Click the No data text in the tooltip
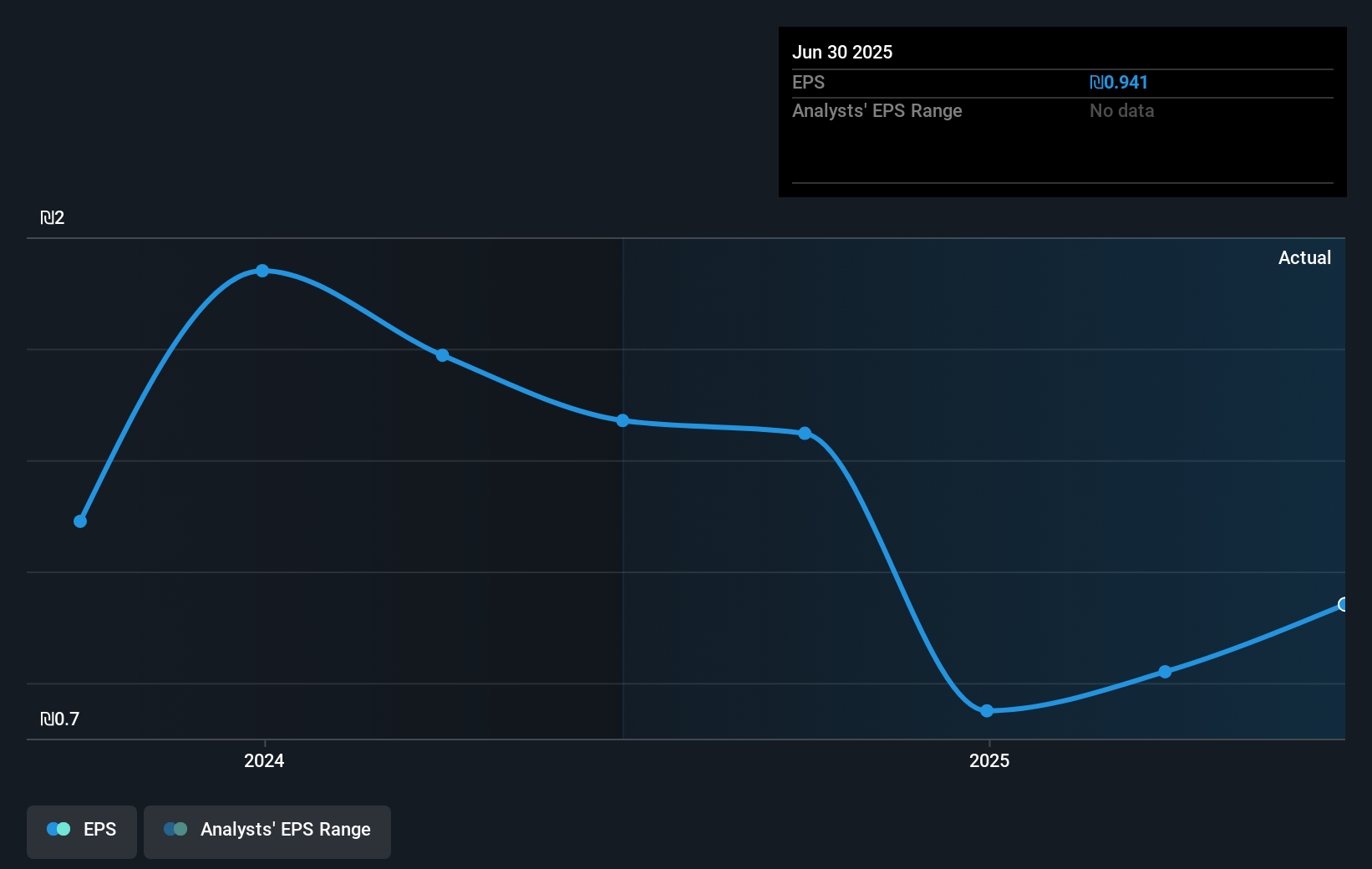 [1122, 110]
